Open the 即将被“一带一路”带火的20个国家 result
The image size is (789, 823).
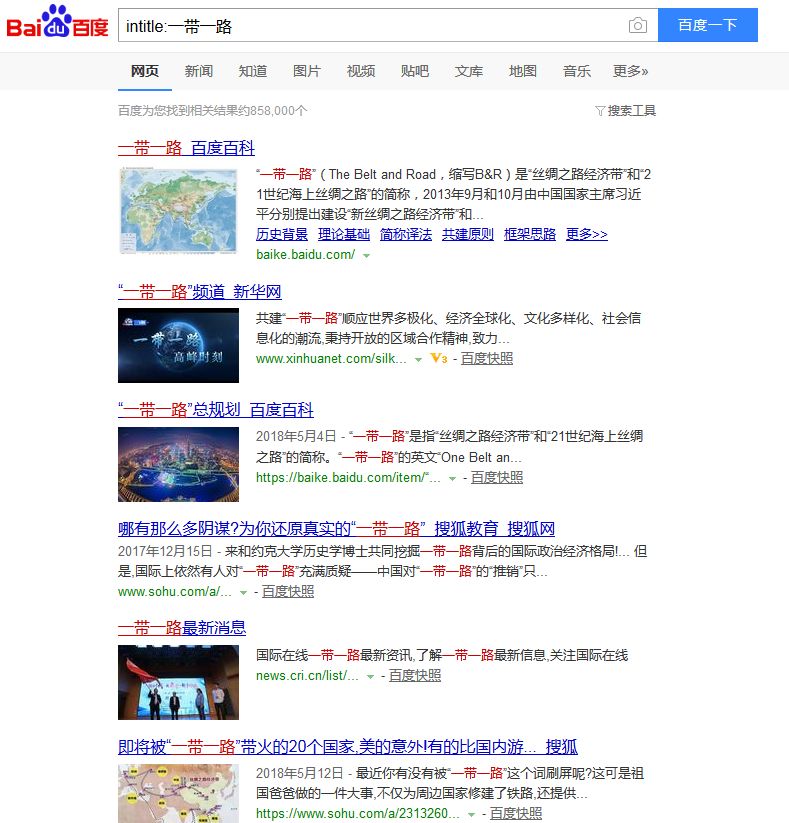tap(348, 746)
